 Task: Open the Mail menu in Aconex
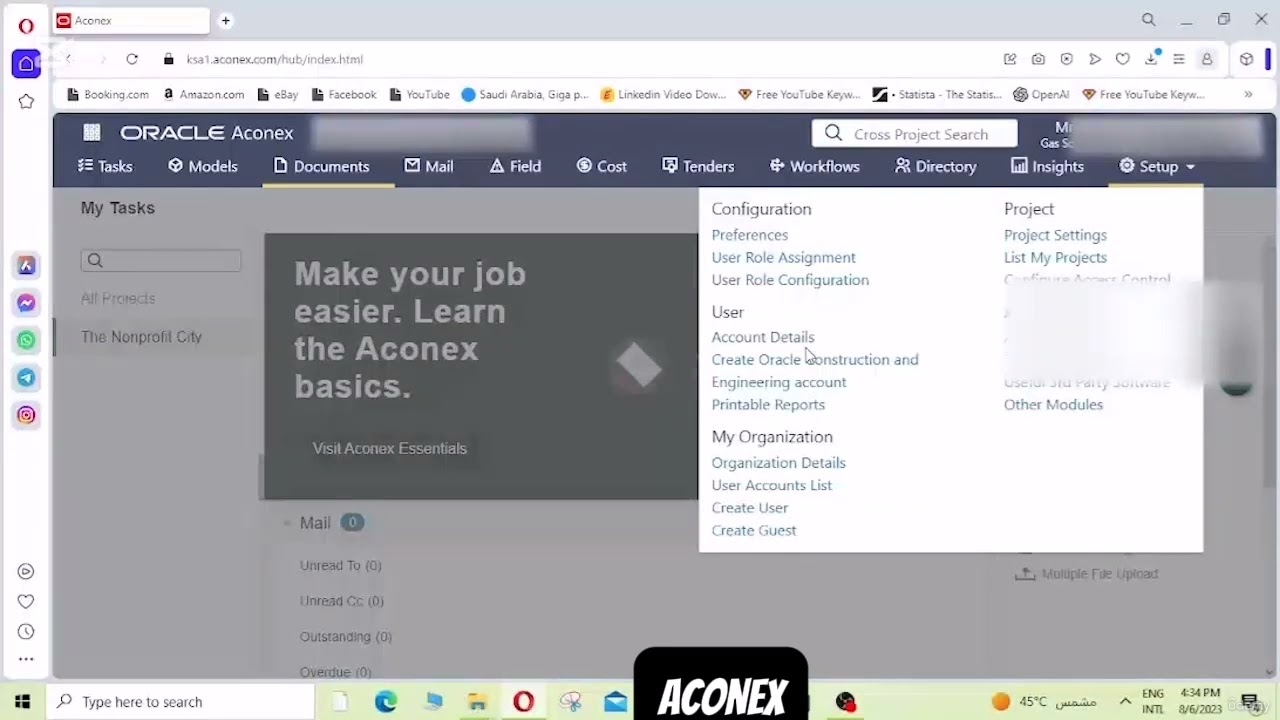(x=429, y=166)
